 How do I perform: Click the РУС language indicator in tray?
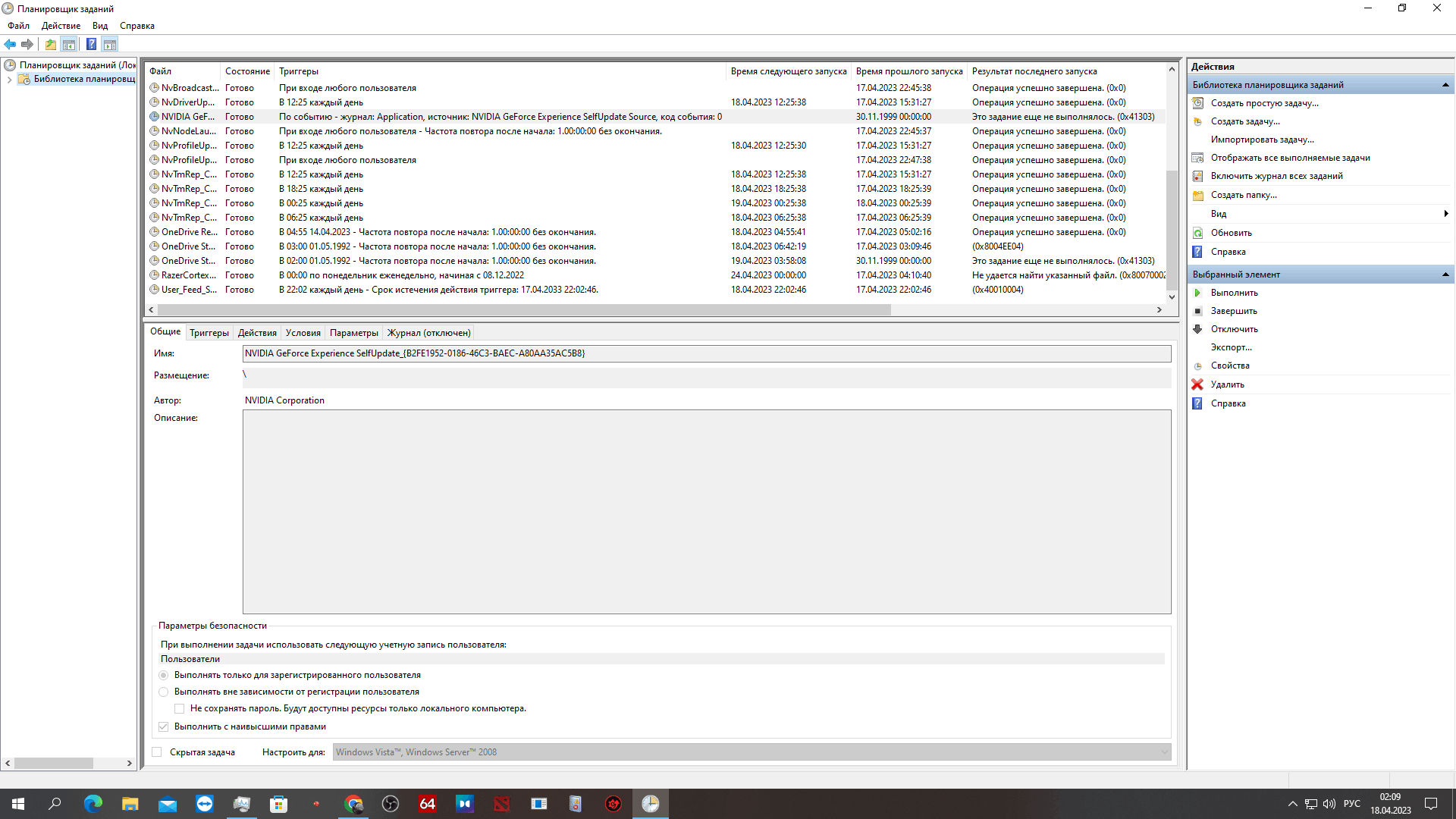pos(1351,804)
